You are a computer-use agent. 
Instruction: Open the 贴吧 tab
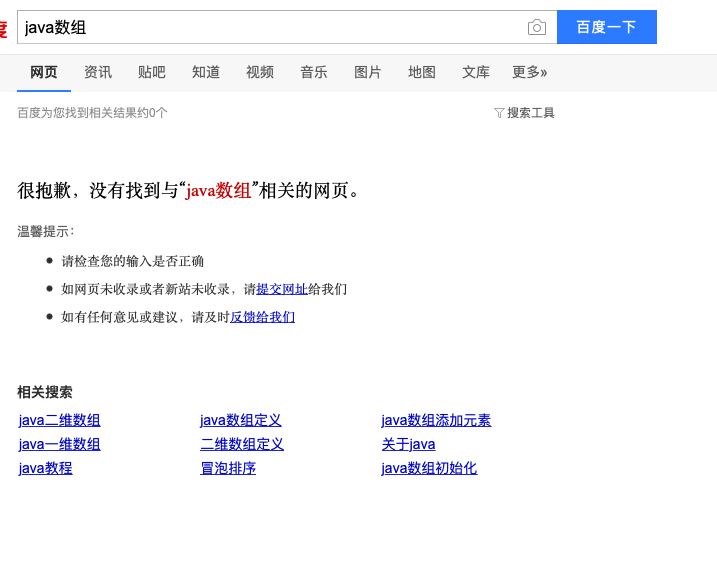pyautogui.click(x=152, y=72)
